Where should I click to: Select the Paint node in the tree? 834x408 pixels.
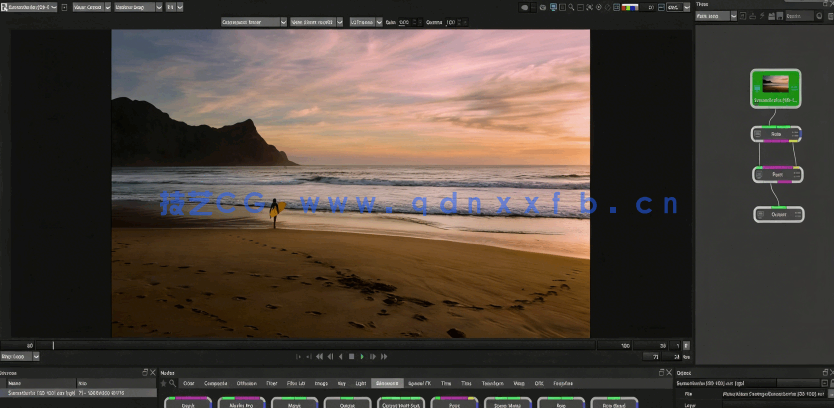(x=776, y=174)
